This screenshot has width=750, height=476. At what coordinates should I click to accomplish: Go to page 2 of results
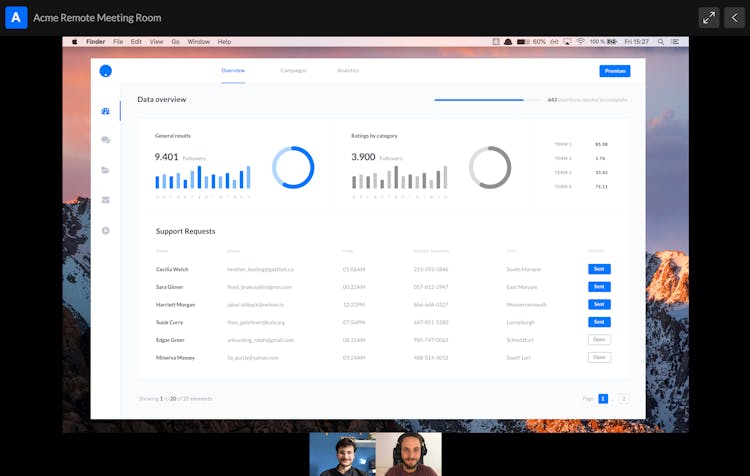[x=623, y=398]
